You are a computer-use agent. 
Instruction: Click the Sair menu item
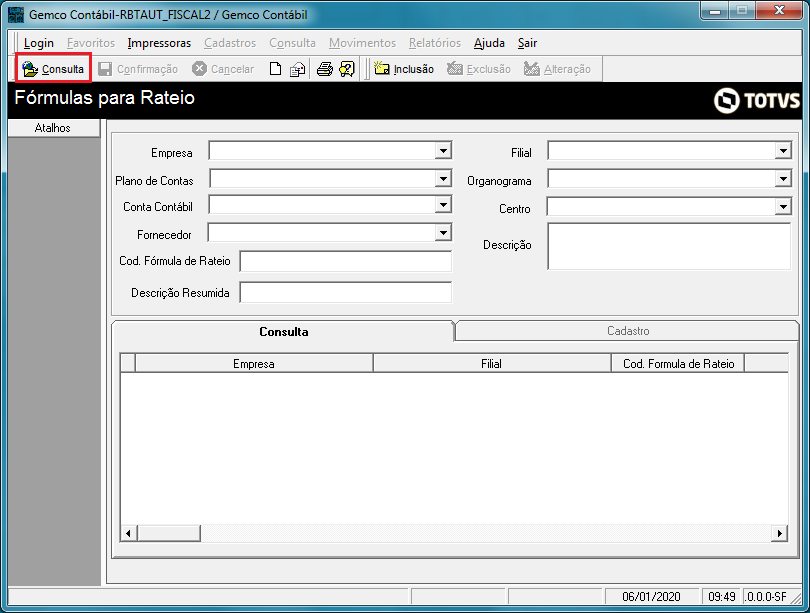[527, 43]
